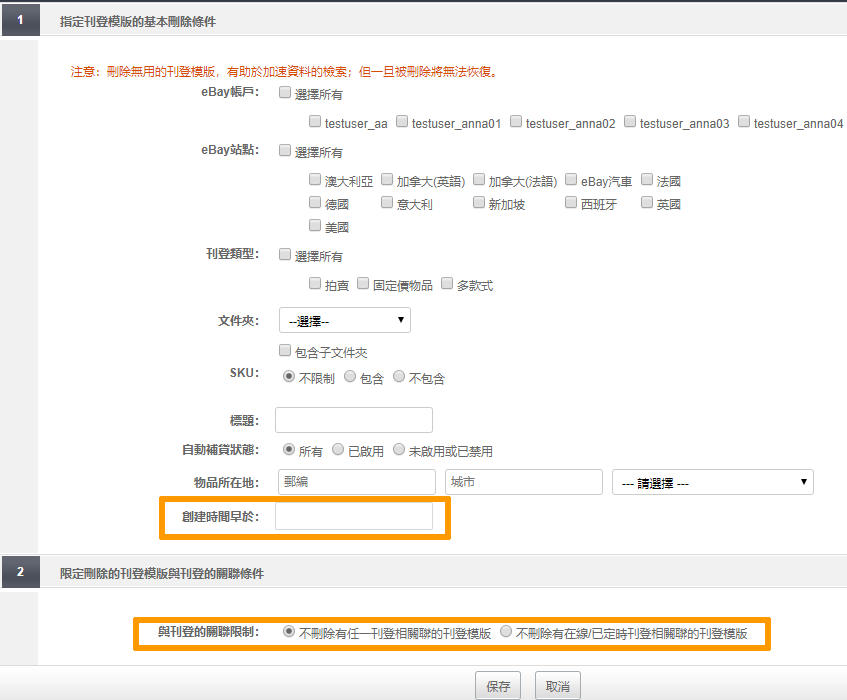The image size is (847, 700).
Task: Enable testuser_anna03 account checkbox
Action: point(630,121)
